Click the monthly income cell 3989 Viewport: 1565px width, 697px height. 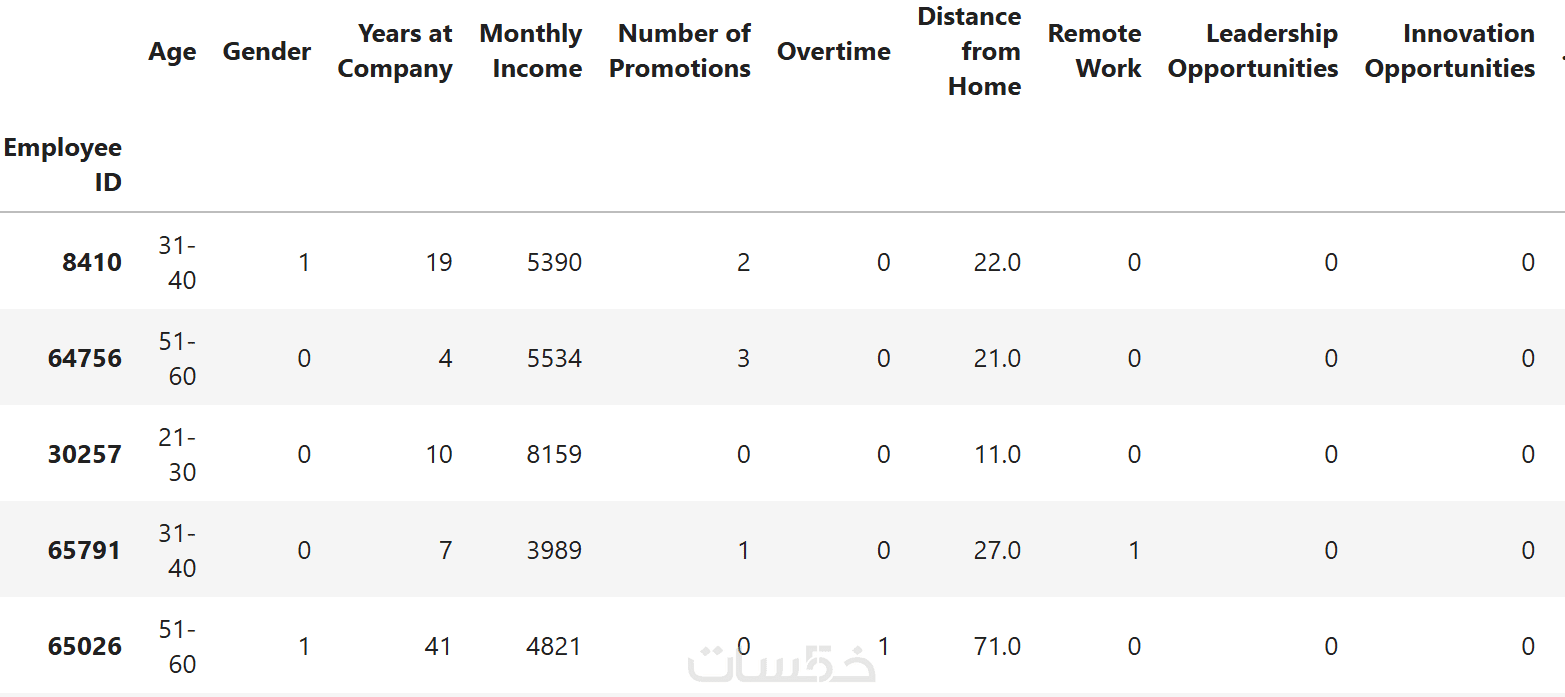point(554,551)
